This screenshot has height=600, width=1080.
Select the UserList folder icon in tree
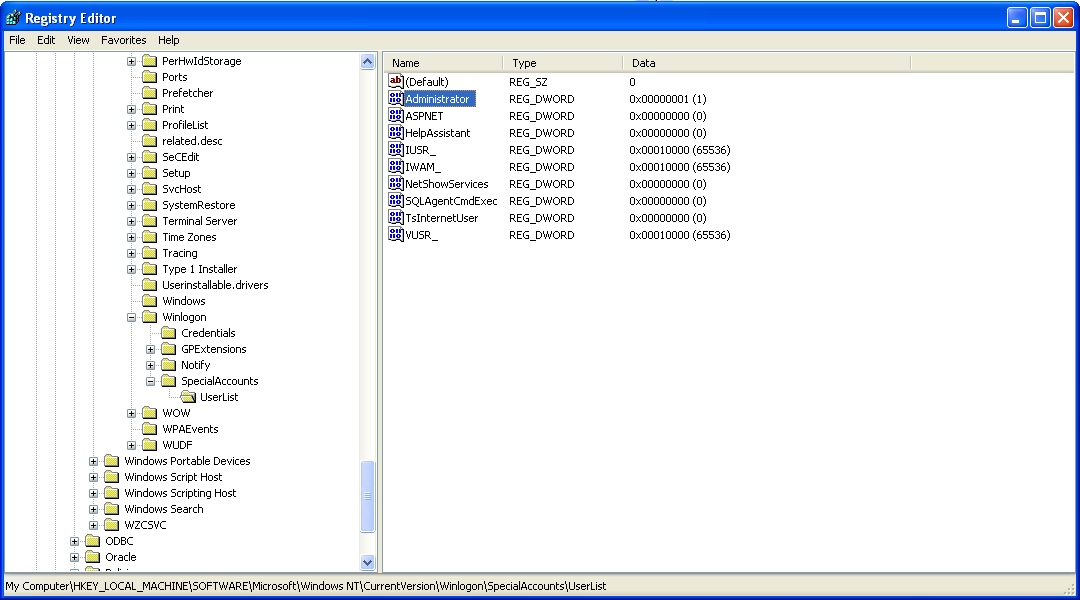(x=188, y=397)
